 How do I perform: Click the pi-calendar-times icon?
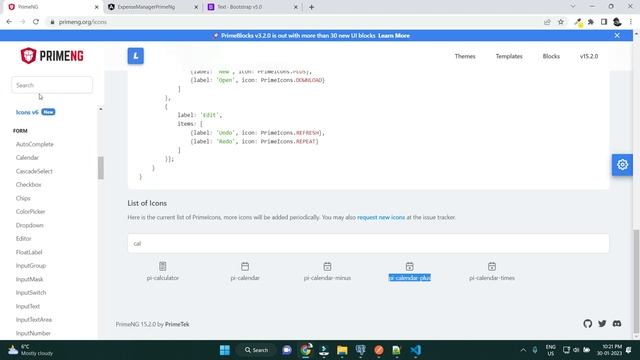click(492, 266)
